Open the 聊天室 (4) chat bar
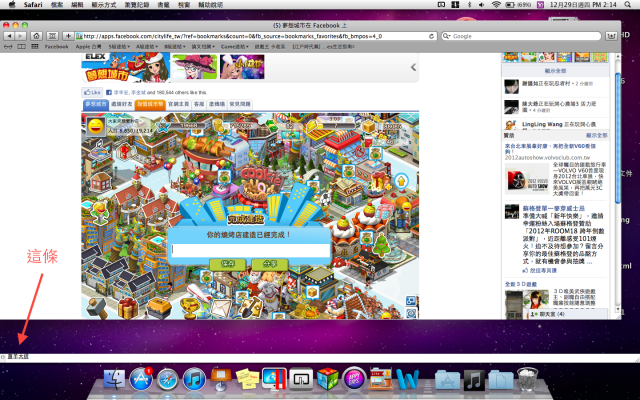The width and height of the screenshot is (640, 400). [568, 314]
